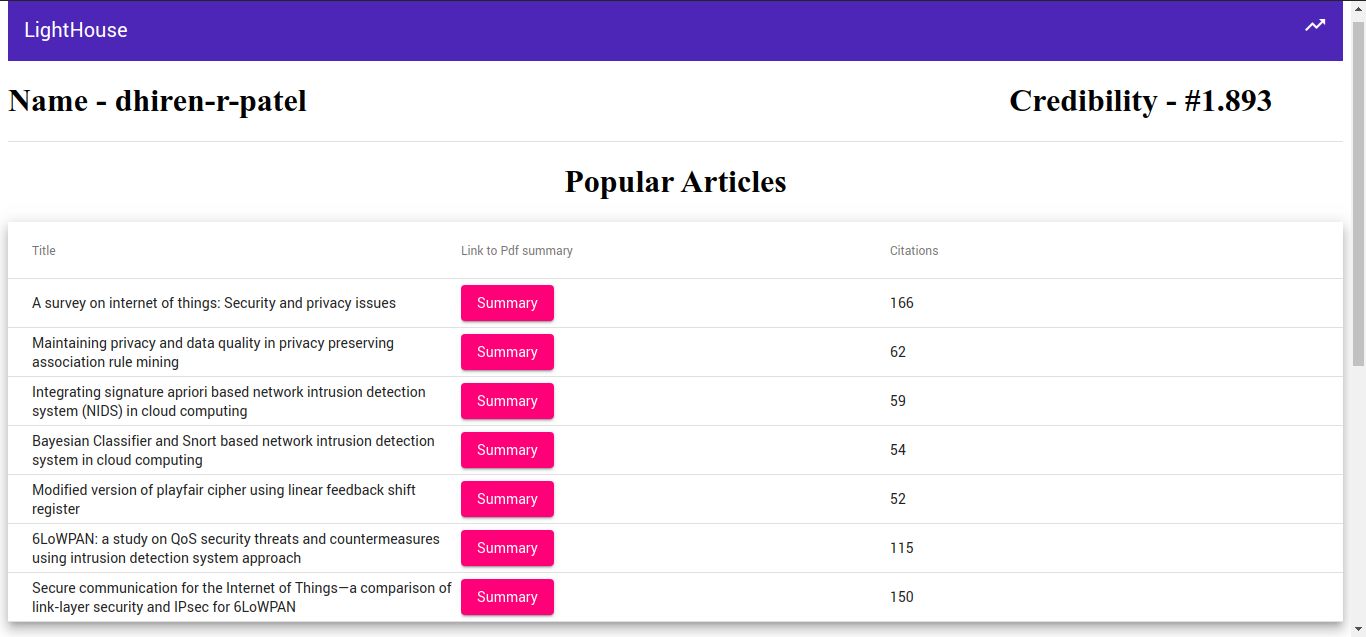Click title 'Bayesian Classifier and Snort based'
The height and width of the screenshot is (637, 1366).
233,450
